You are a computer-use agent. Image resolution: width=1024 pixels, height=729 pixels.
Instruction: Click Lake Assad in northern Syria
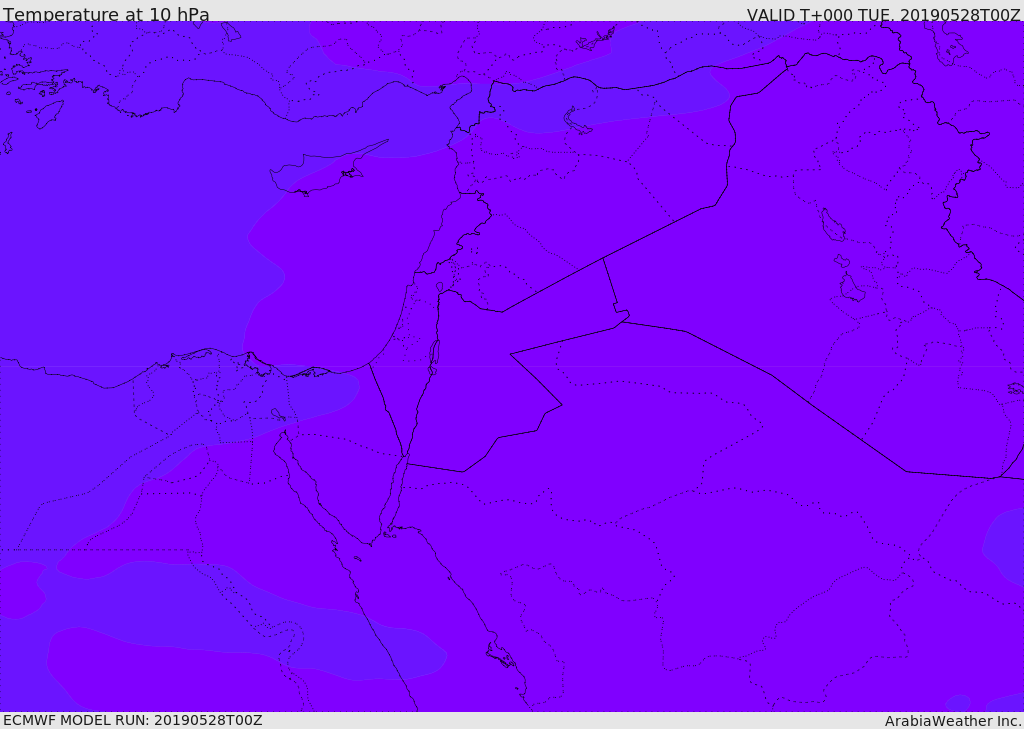point(576,121)
